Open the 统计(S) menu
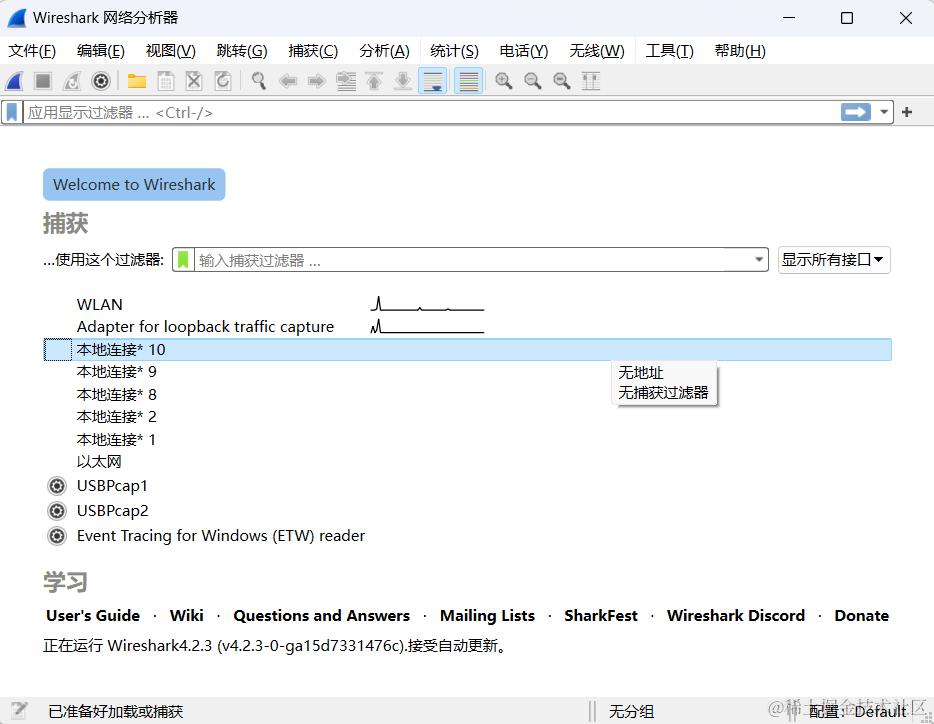 click(x=454, y=51)
